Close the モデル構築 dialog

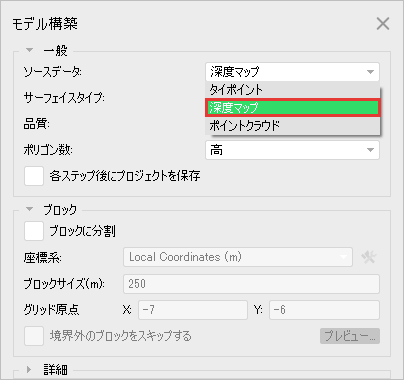coord(383,24)
